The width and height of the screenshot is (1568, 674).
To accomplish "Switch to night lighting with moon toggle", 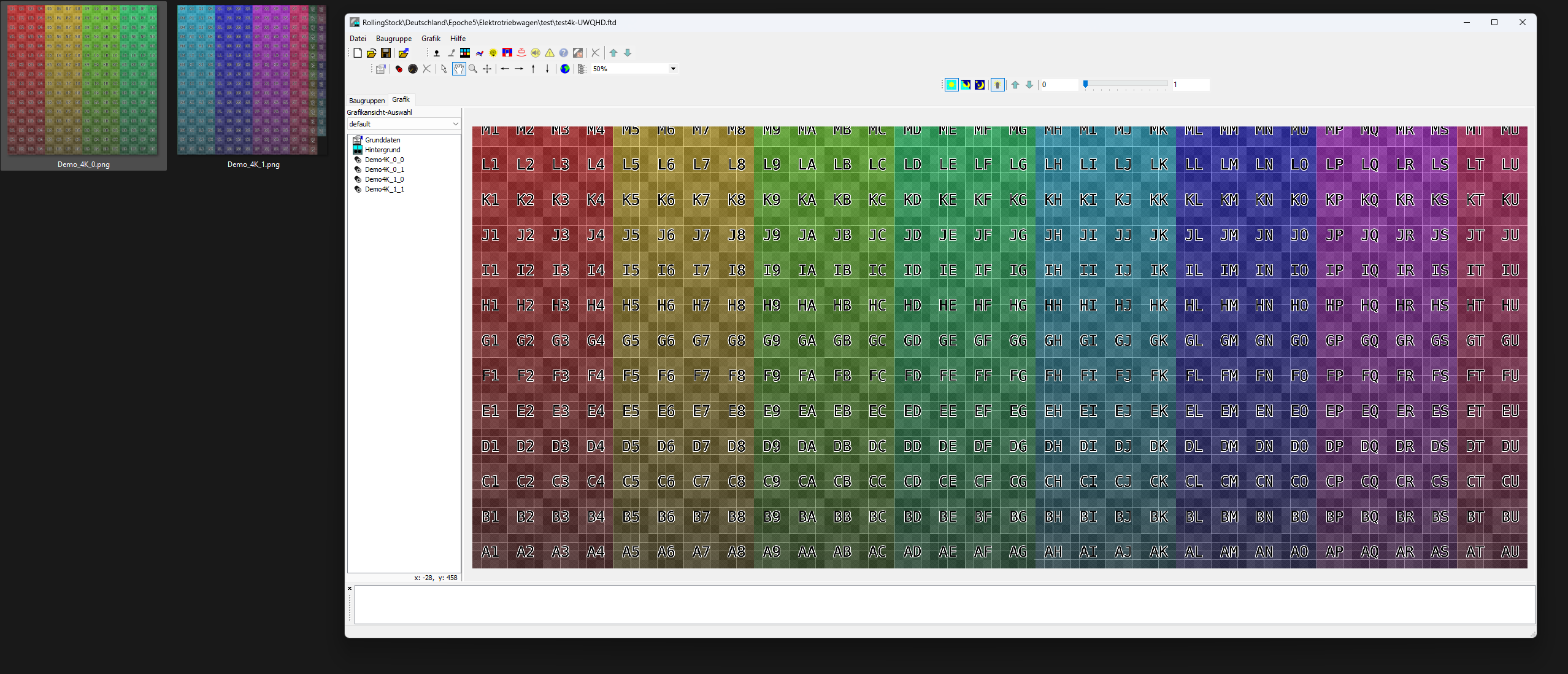I will tap(980, 85).
